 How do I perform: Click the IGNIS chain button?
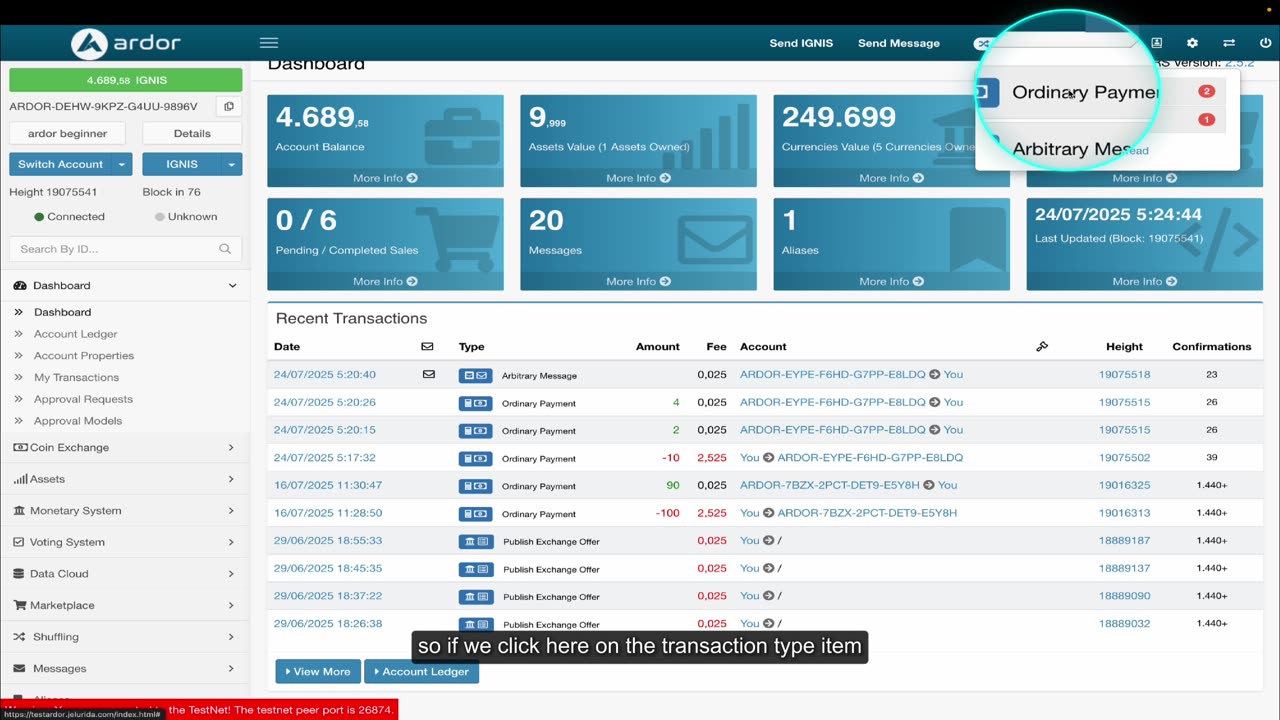point(182,164)
